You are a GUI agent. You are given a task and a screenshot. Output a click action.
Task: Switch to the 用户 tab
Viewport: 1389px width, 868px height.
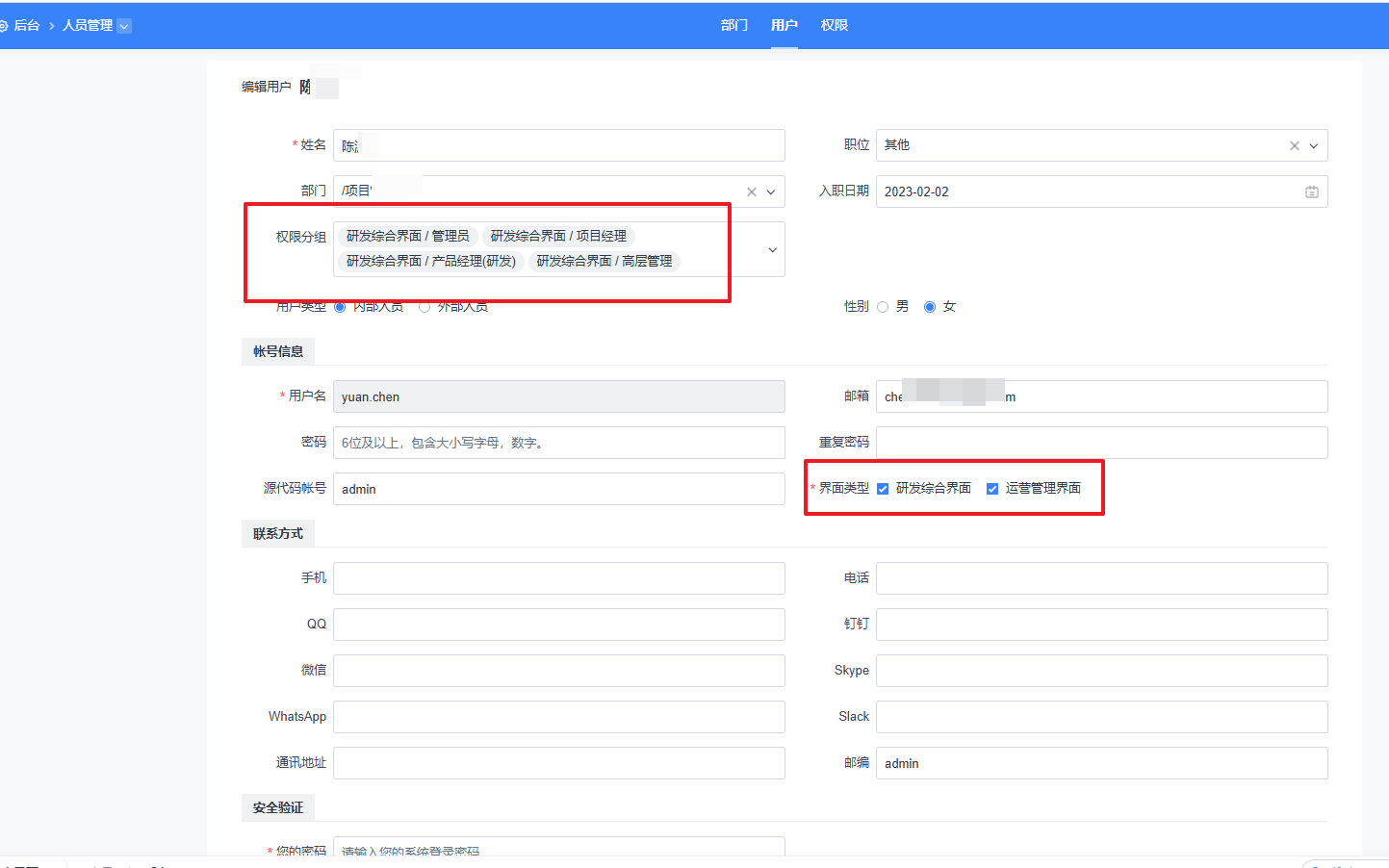point(784,25)
